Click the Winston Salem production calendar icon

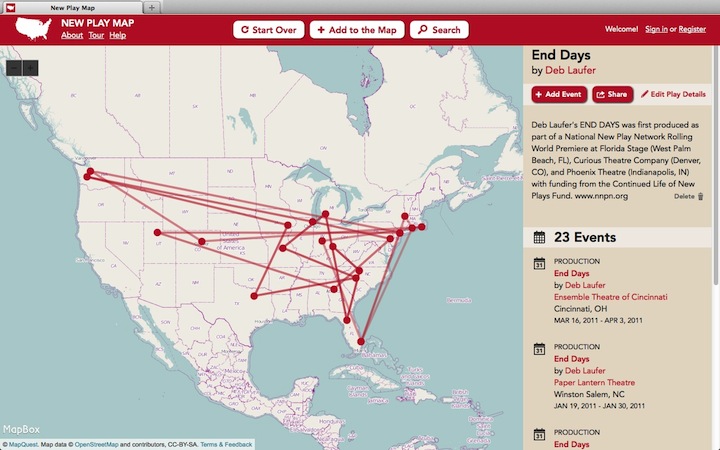coord(539,350)
